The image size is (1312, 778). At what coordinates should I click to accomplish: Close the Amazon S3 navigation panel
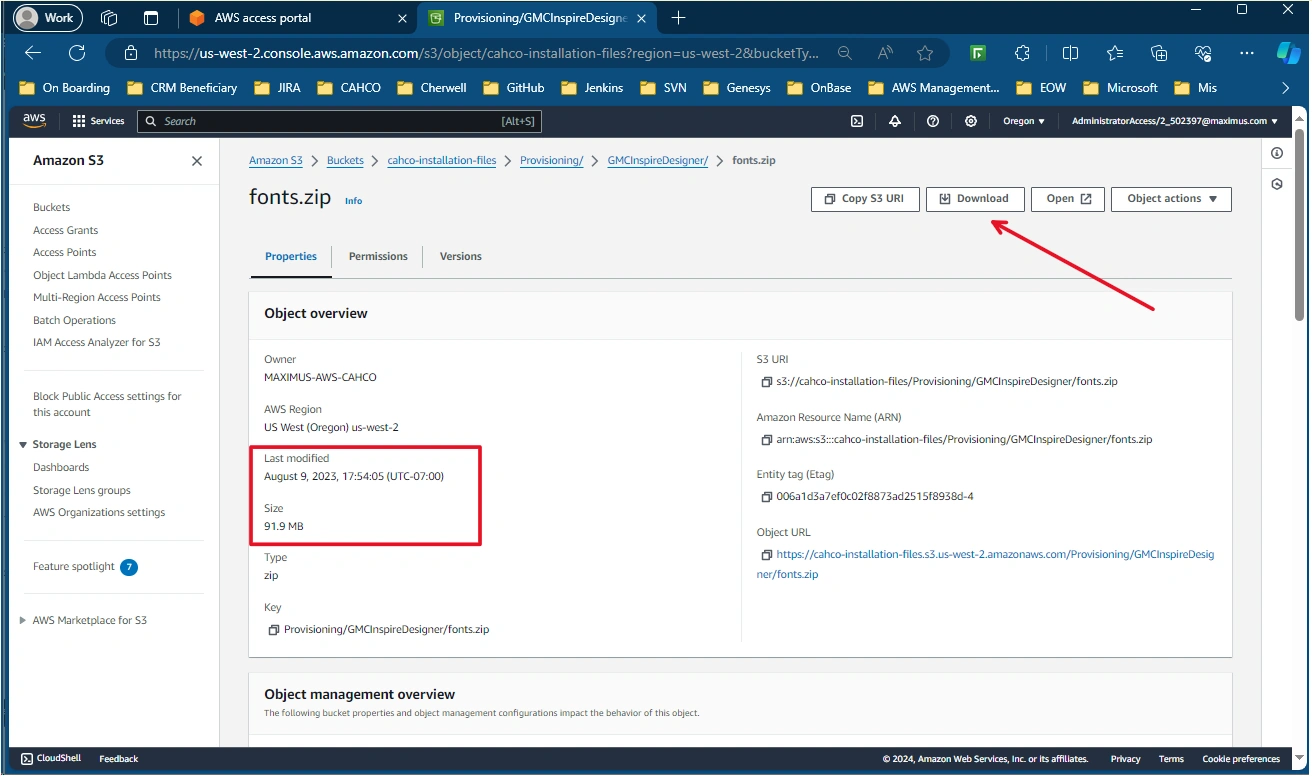pyautogui.click(x=197, y=161)
